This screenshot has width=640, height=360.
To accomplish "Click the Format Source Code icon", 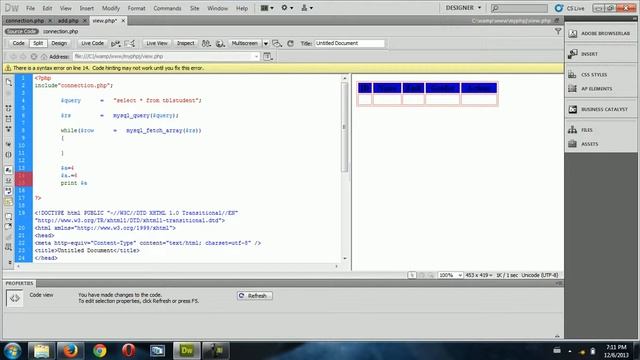I will tap(9, 247).
